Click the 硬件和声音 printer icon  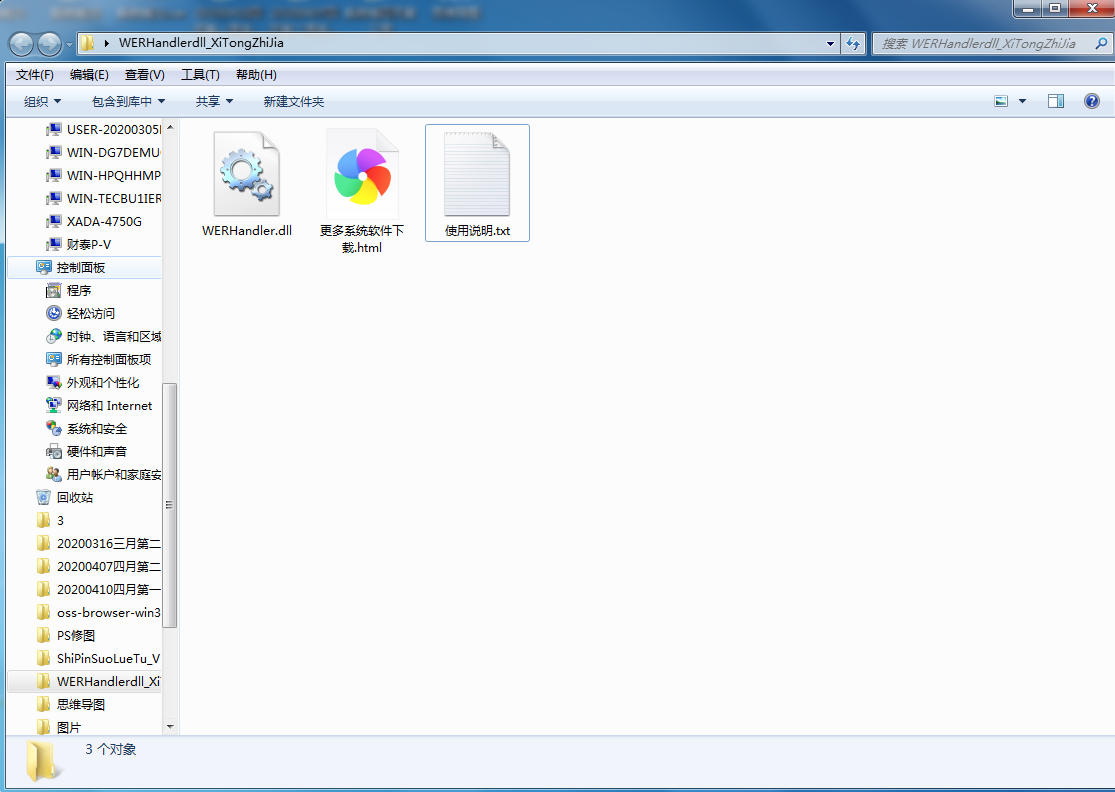pos(53,451)
